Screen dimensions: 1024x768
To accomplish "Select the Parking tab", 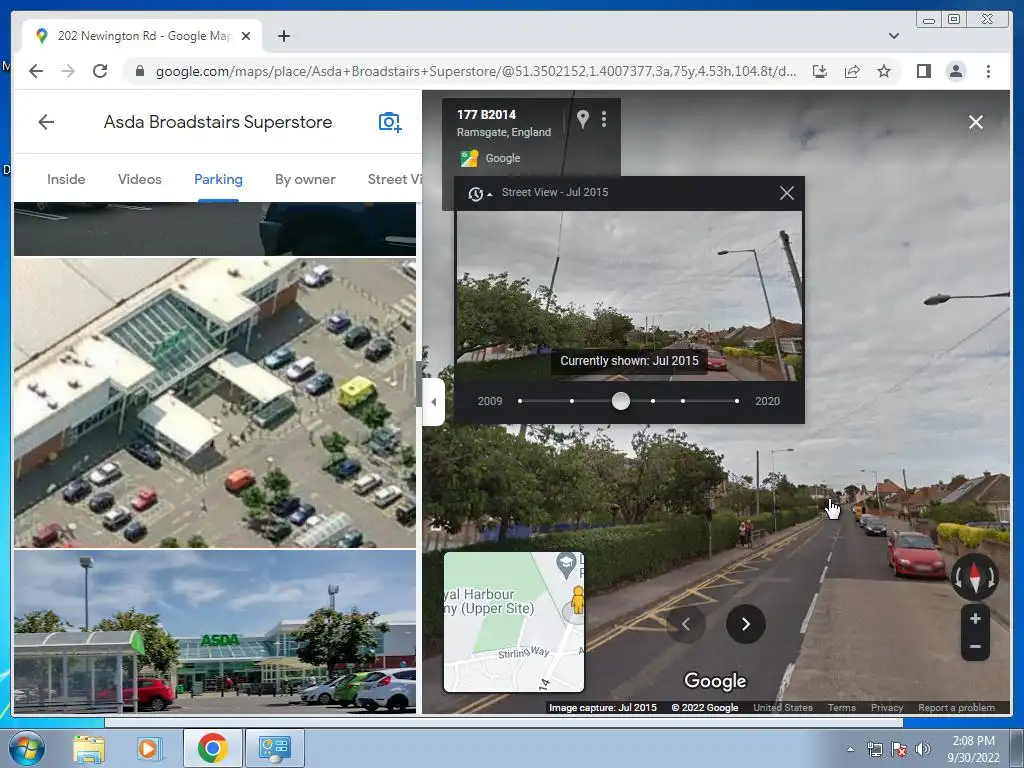I will coord(218,179).
